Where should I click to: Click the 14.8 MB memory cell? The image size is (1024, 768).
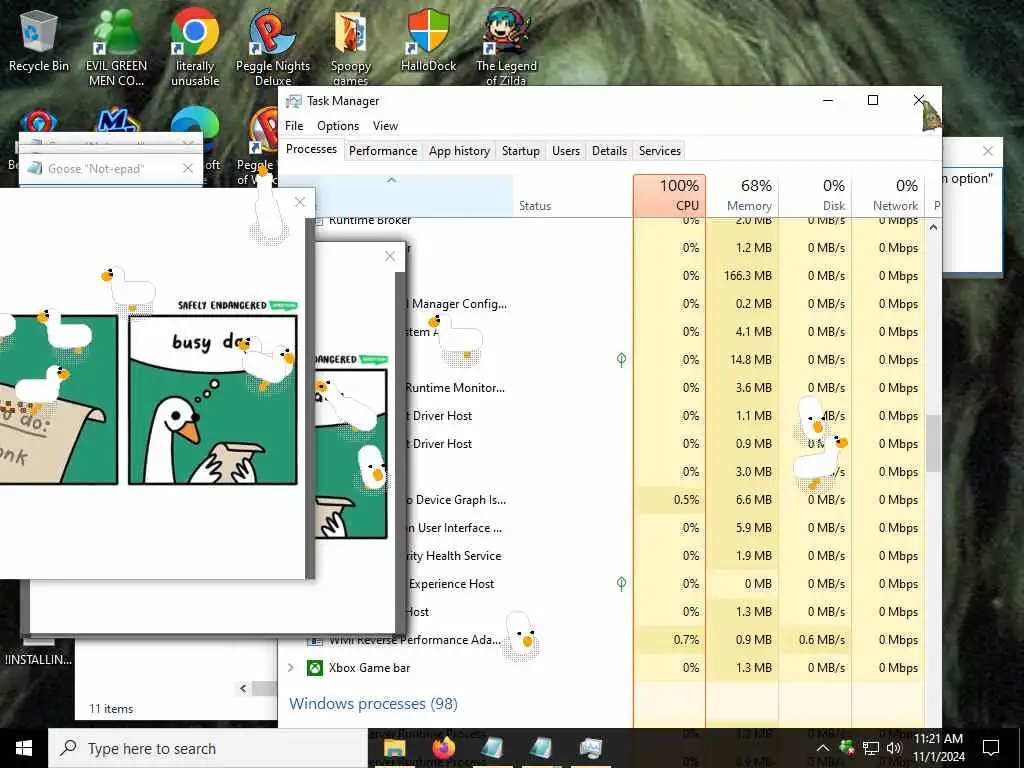743,359
